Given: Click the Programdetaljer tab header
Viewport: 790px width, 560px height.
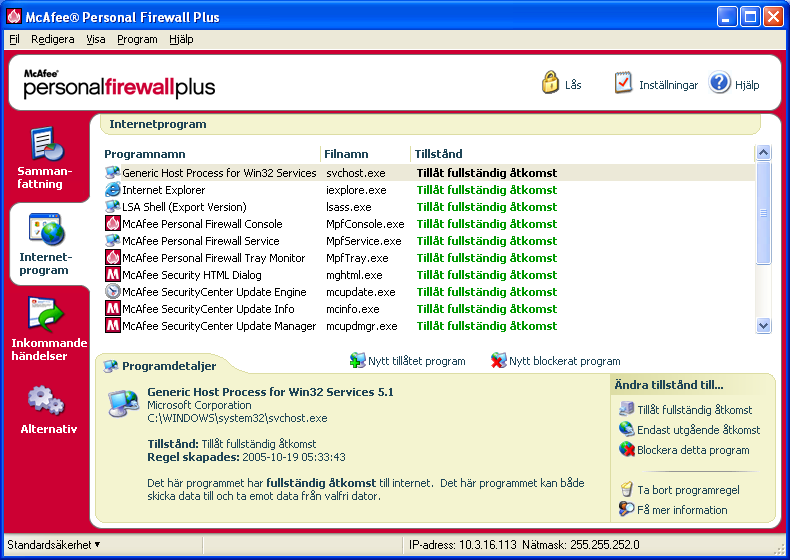Looking at the screenshot, I should coord(169,366).
